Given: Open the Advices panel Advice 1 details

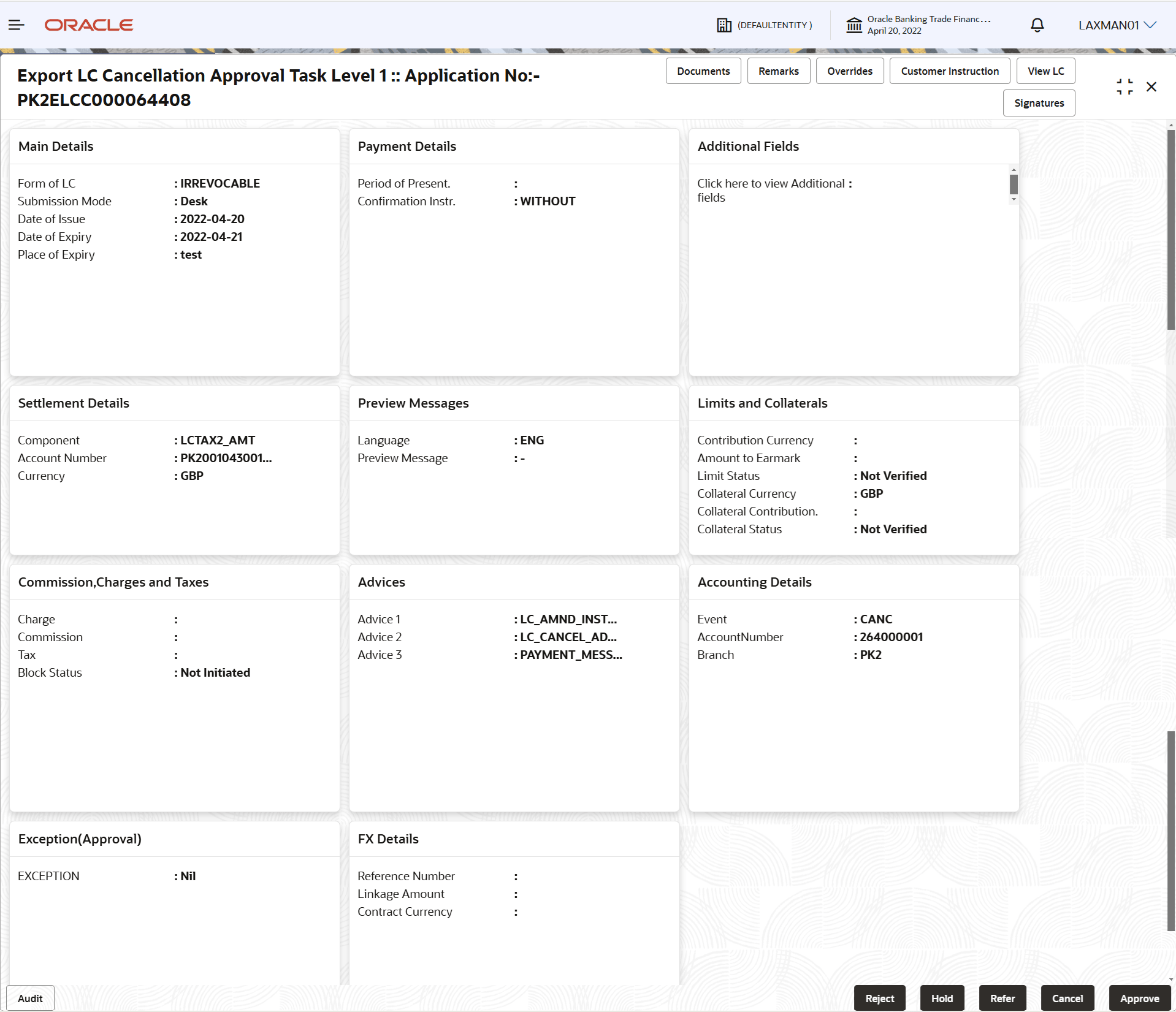Looking at the screenshot, I should (x=567, y=619).
